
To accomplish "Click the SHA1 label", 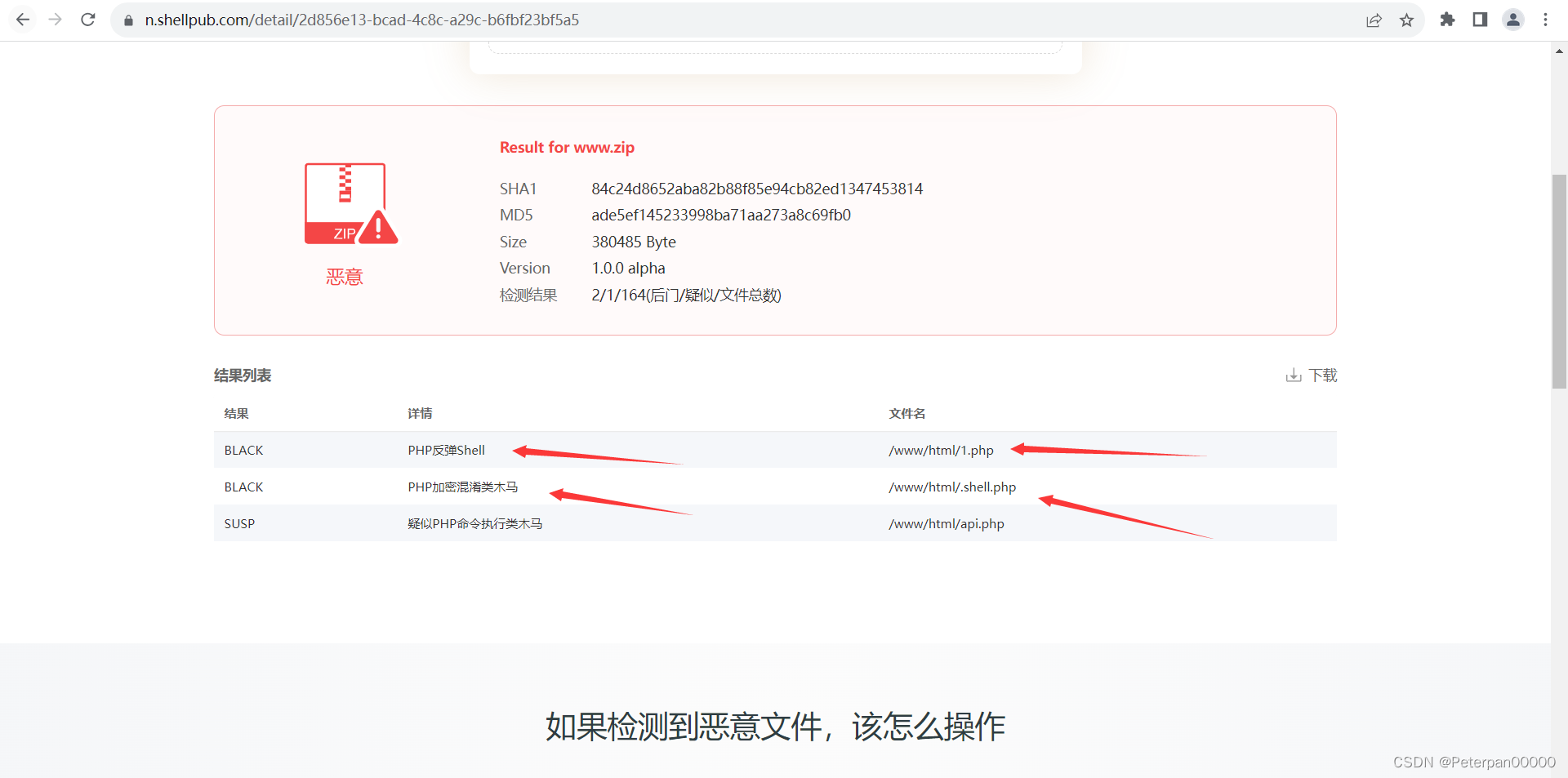I will click(518, 189).
